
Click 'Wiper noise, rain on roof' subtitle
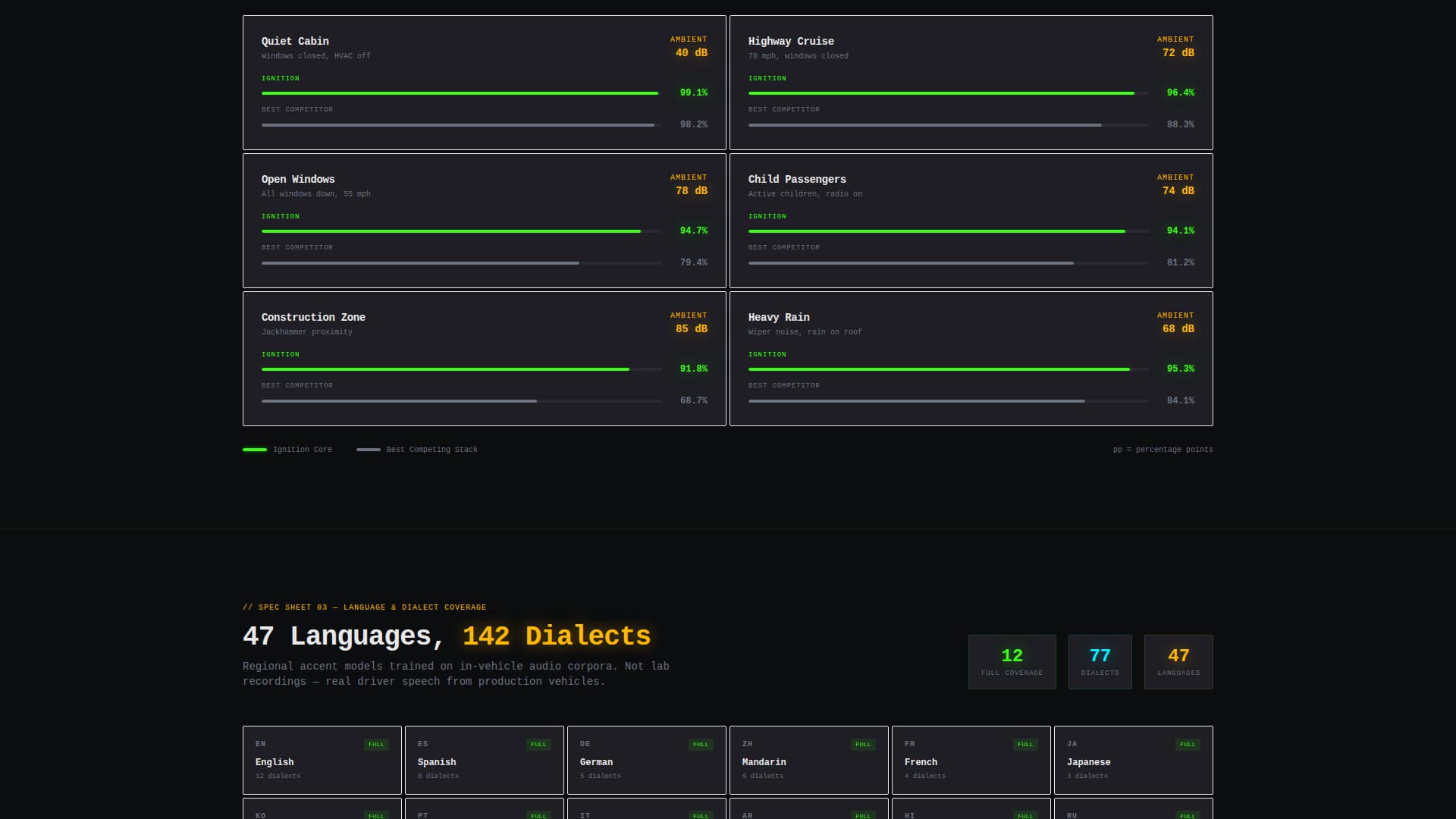click(x=805, y=332)
